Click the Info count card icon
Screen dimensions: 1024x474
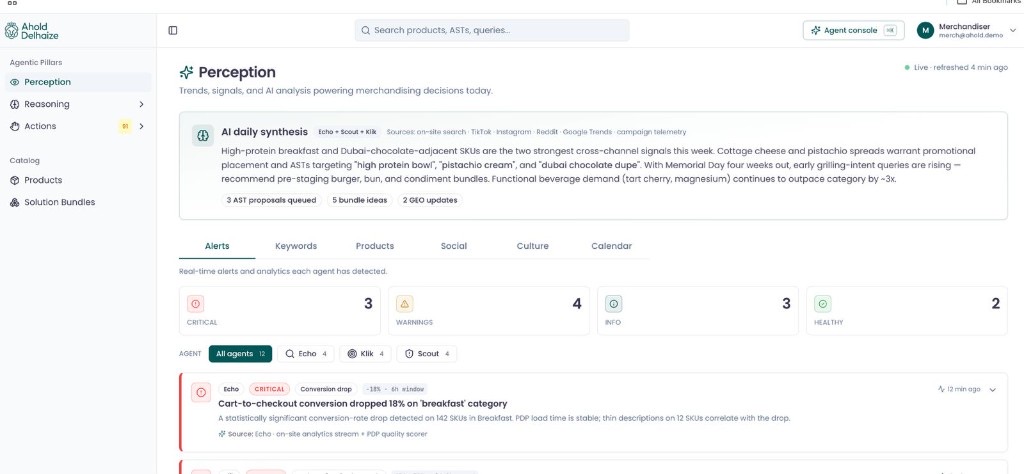point(613,304)
